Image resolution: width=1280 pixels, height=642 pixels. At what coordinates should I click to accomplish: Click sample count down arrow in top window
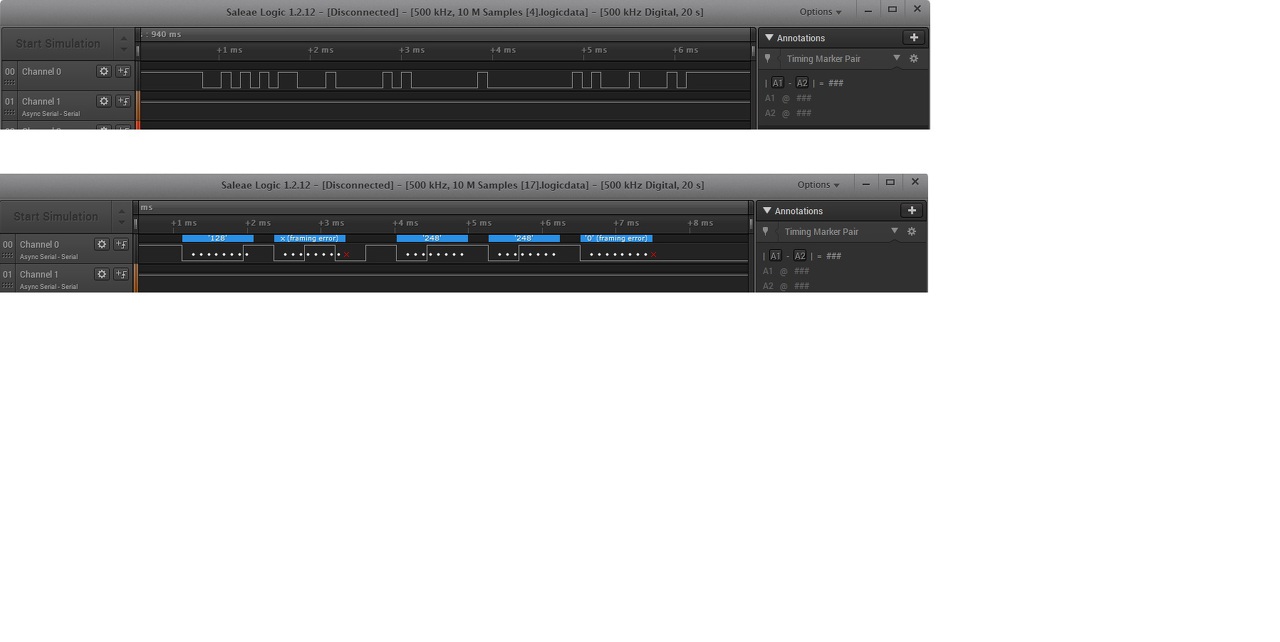pyautogui.click(x=124, y=50)
